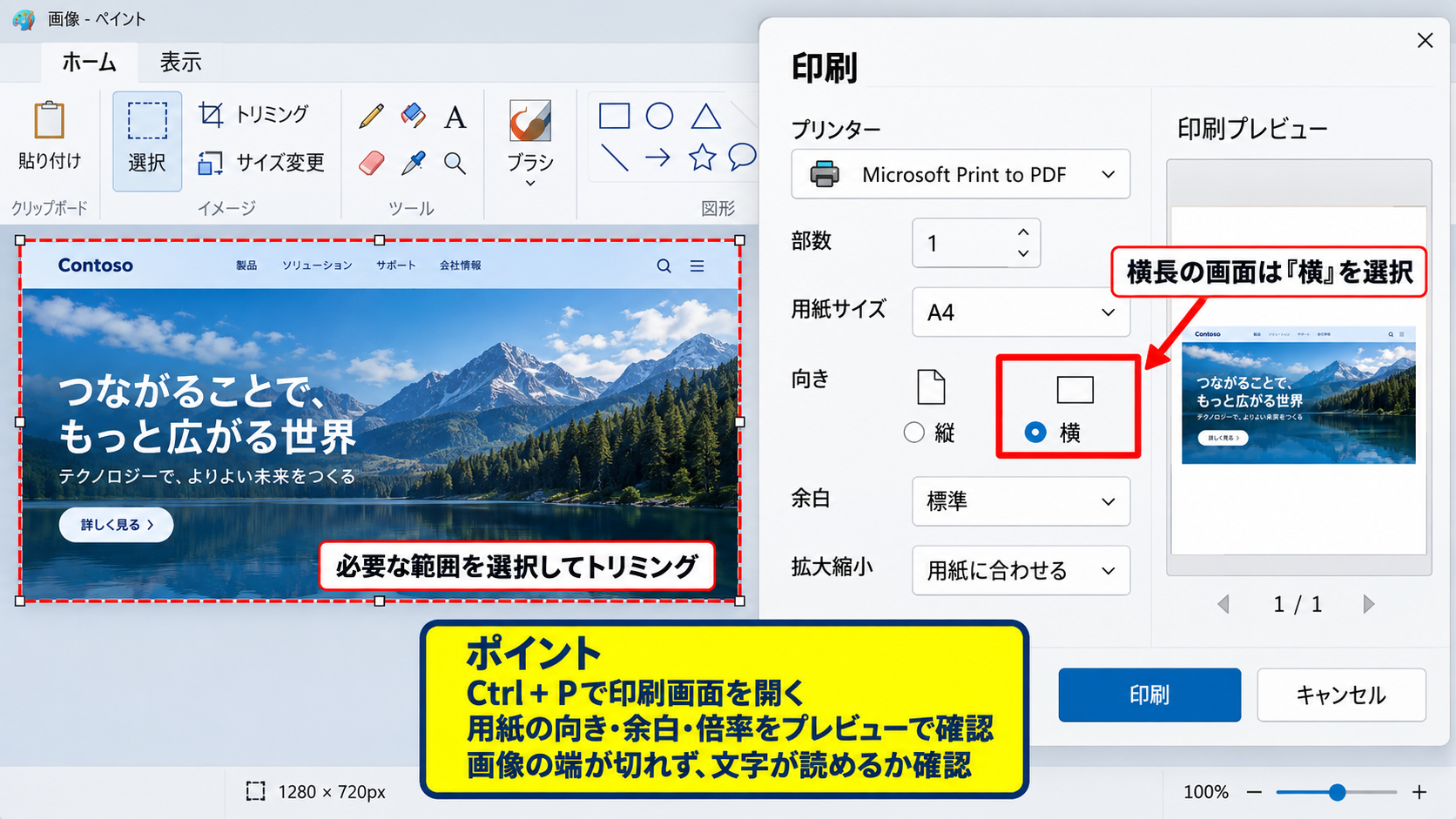Viewport: 1456px width, 819px height.
Task: Select the Color picker eyedropper tool
Action: 414,163
